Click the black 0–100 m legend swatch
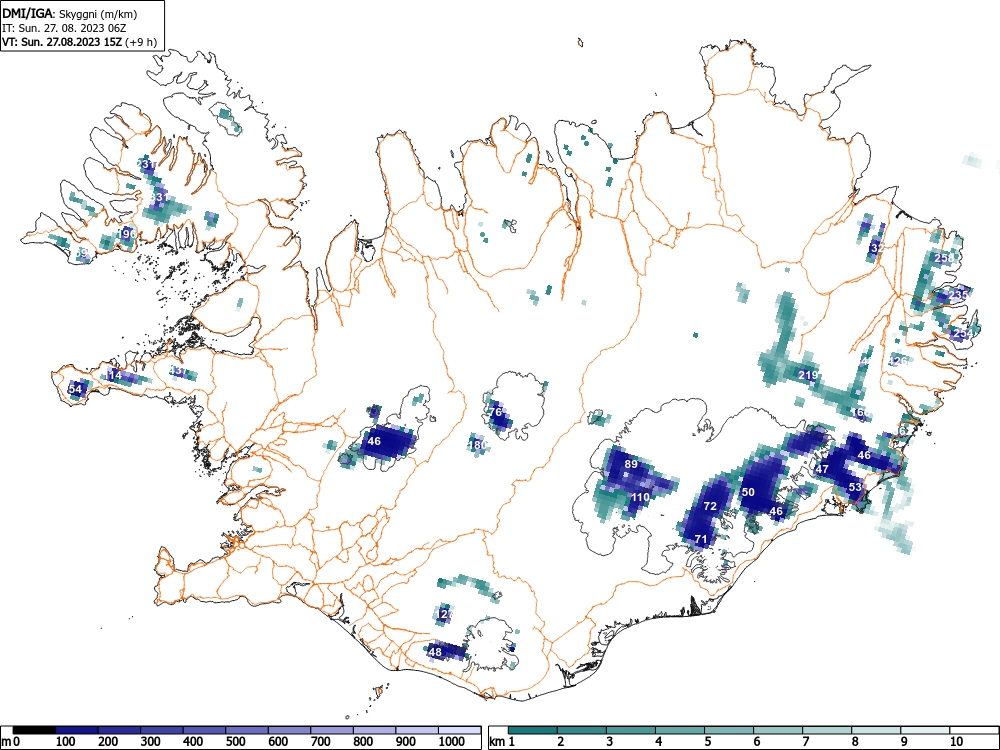 34,730
